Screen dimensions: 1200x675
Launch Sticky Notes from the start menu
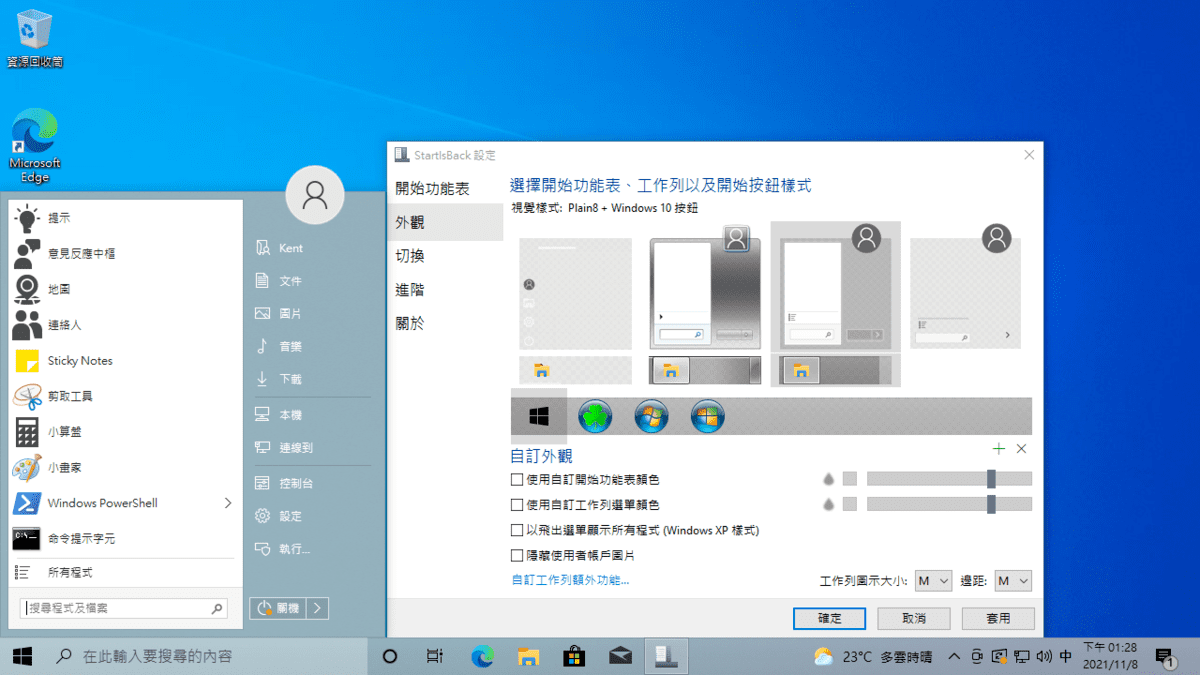tap(80, 361)
